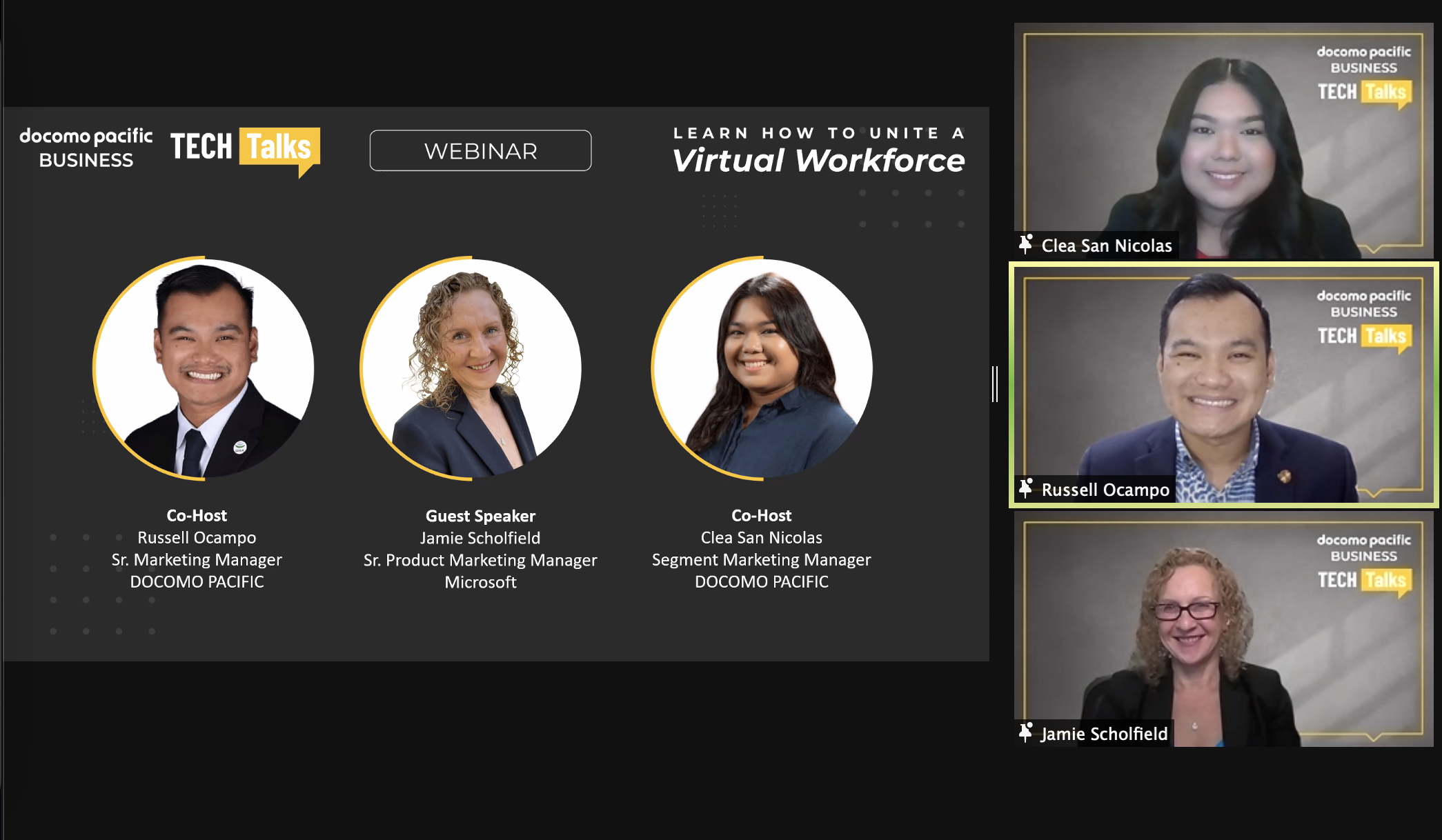Click the docomo pacific BUSINESS logo on the slide

pyautogui.click(x=86, y=148)
